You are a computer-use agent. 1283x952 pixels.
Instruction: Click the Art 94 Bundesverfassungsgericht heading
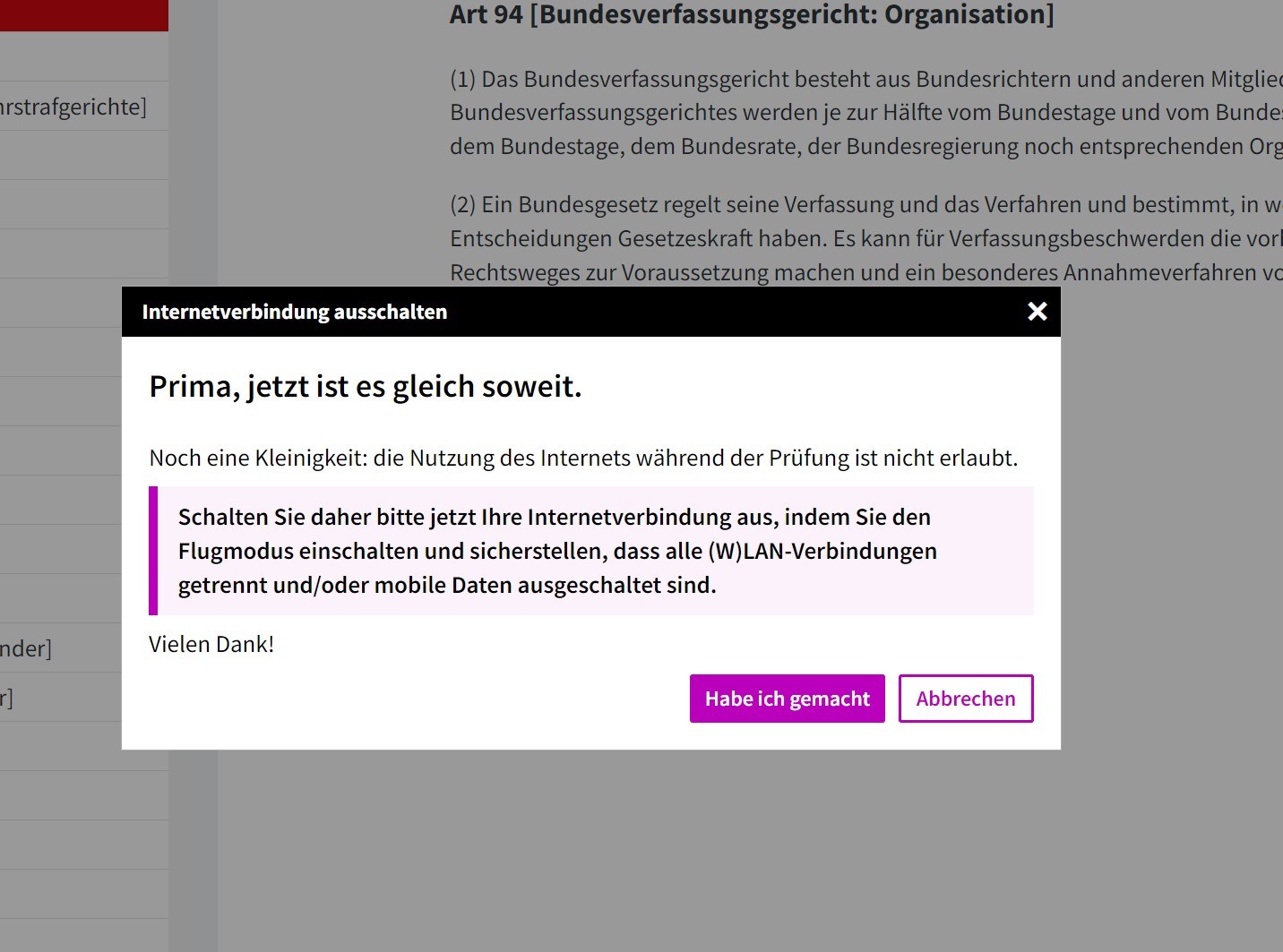click(x=752, y=14)
